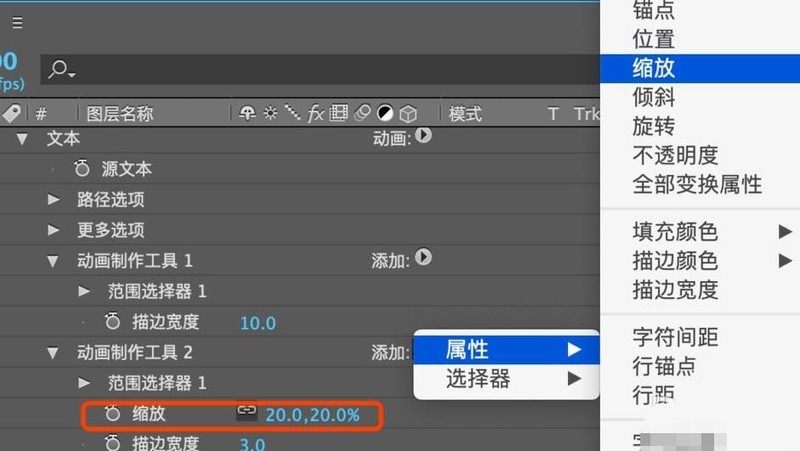Click the 图层名称 column header
This screenshot has width=800, height=451.
point(119,113)
